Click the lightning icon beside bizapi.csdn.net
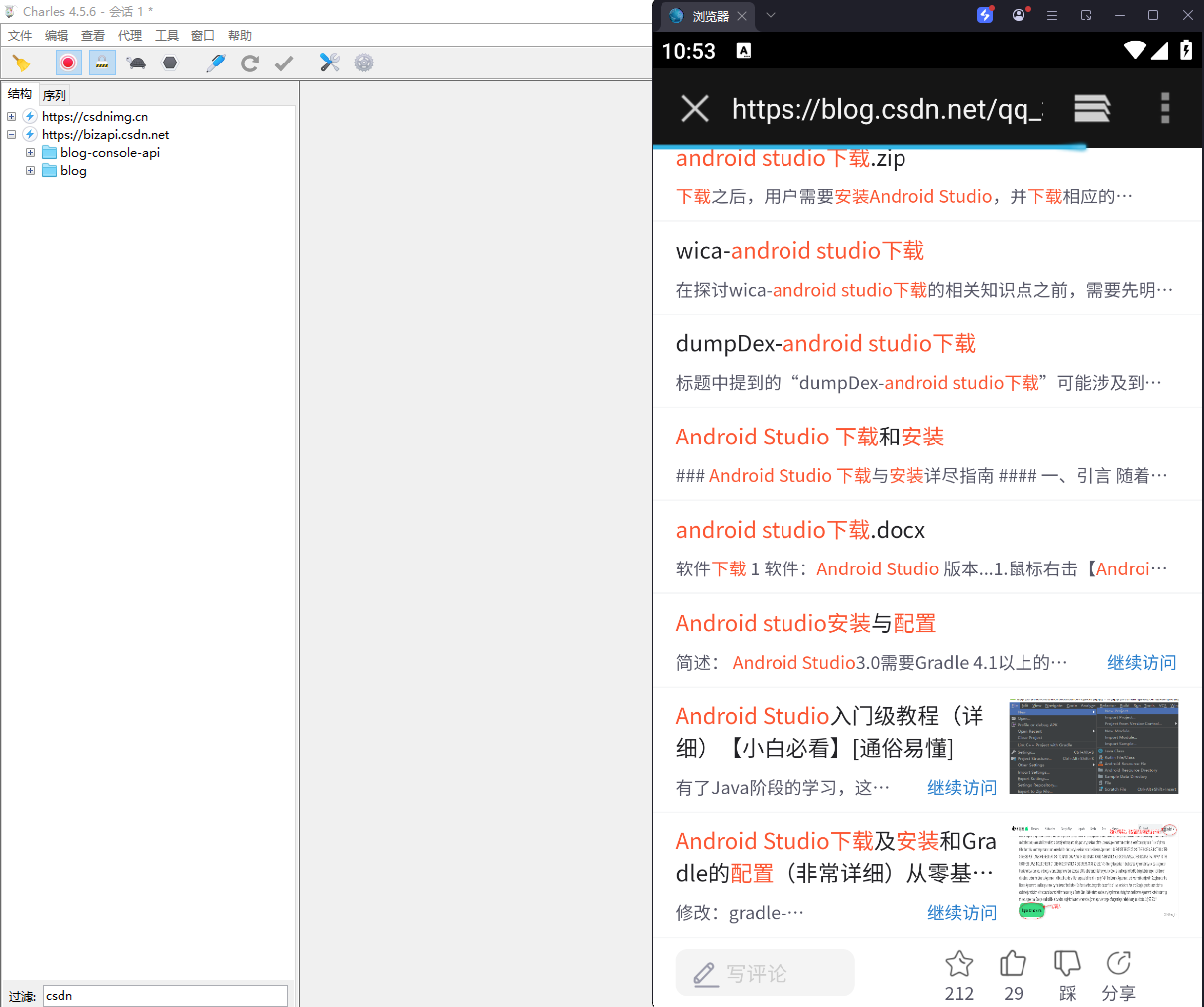This screenshot has width=1204, height=1007. pyautogui.click(x=30, y=134)
